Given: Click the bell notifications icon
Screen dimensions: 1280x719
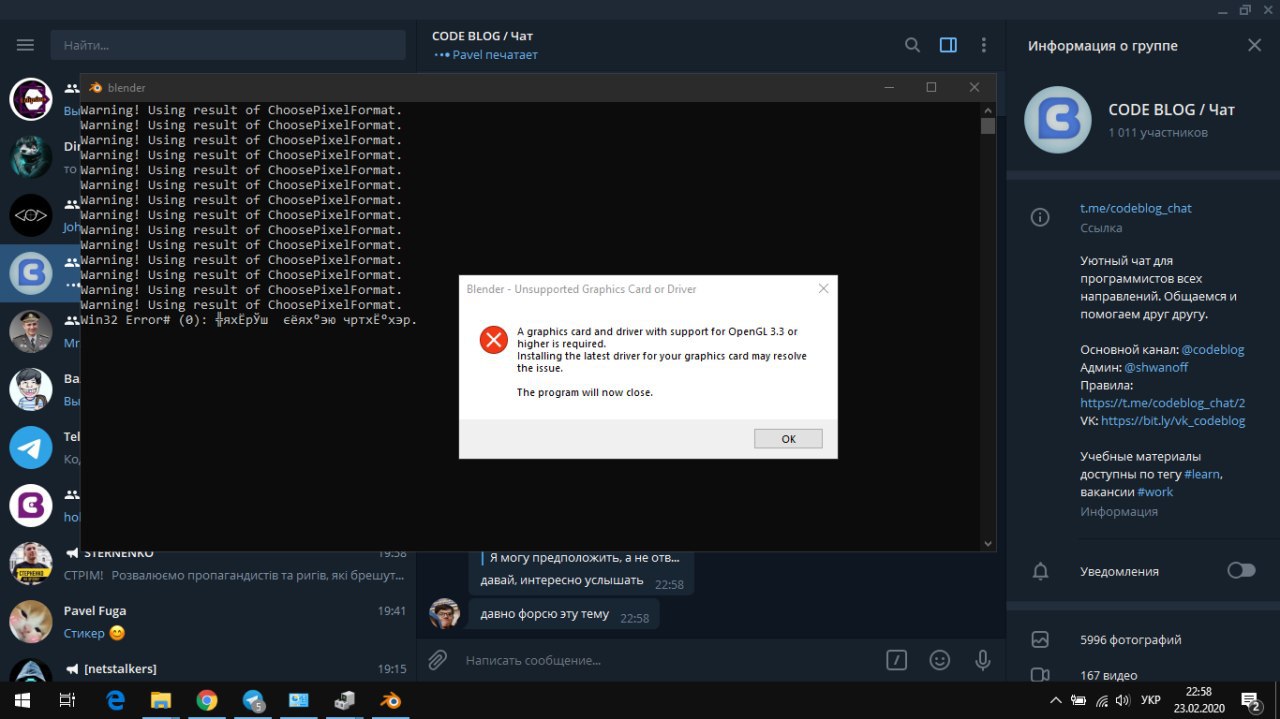Looking at the screenshot, I should (1040, 571).
